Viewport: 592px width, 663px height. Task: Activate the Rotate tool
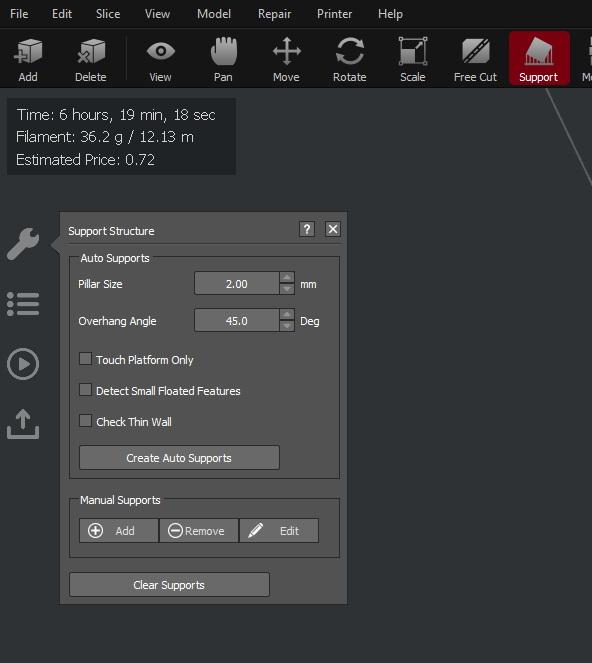349,59
